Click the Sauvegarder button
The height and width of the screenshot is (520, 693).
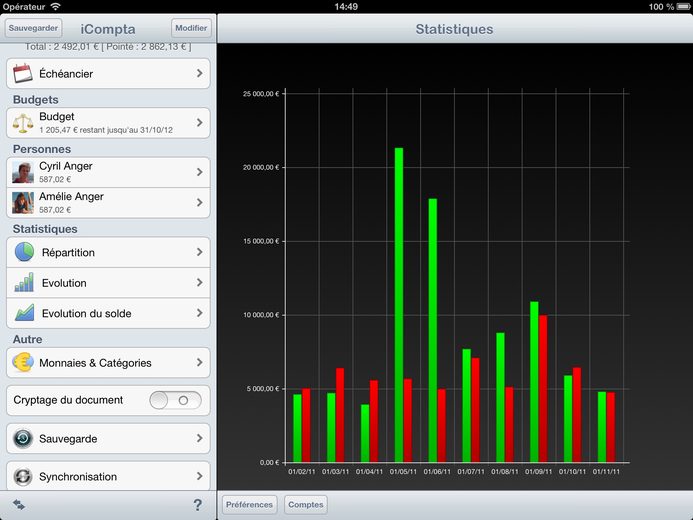tap(33, 28)
